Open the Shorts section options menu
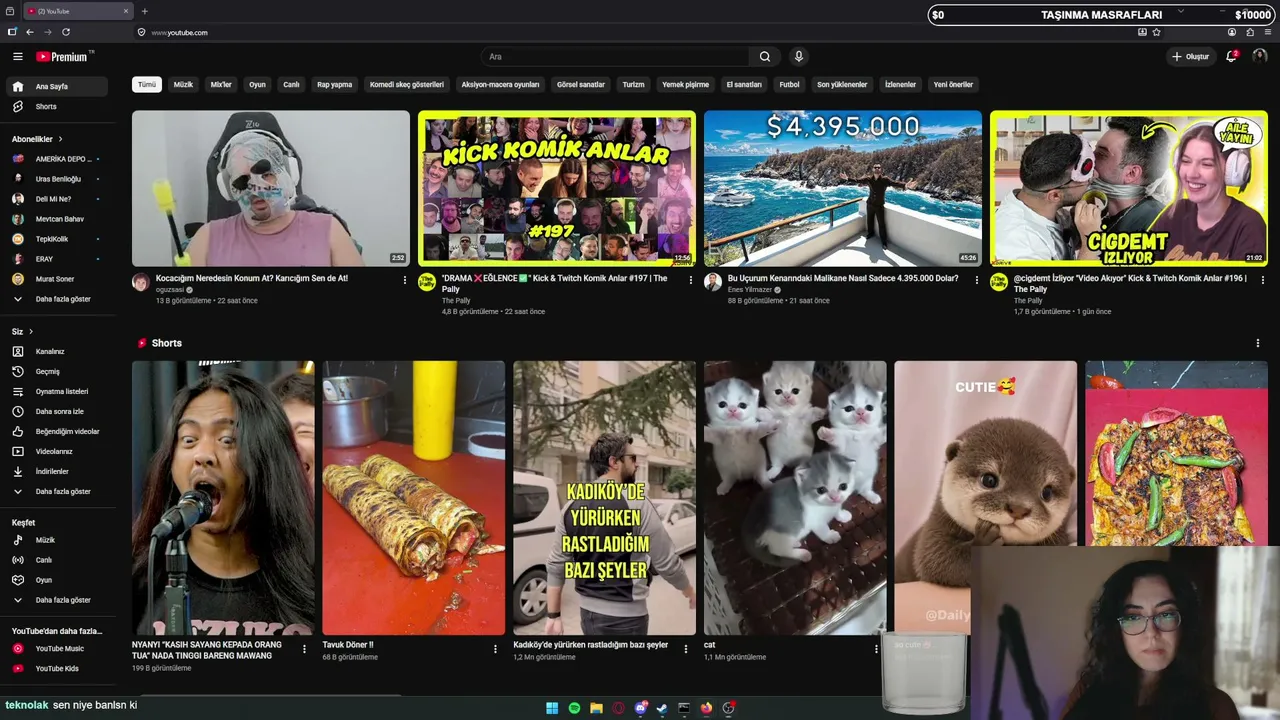This screenshot has height=720, width=1280. point(1258,343)
